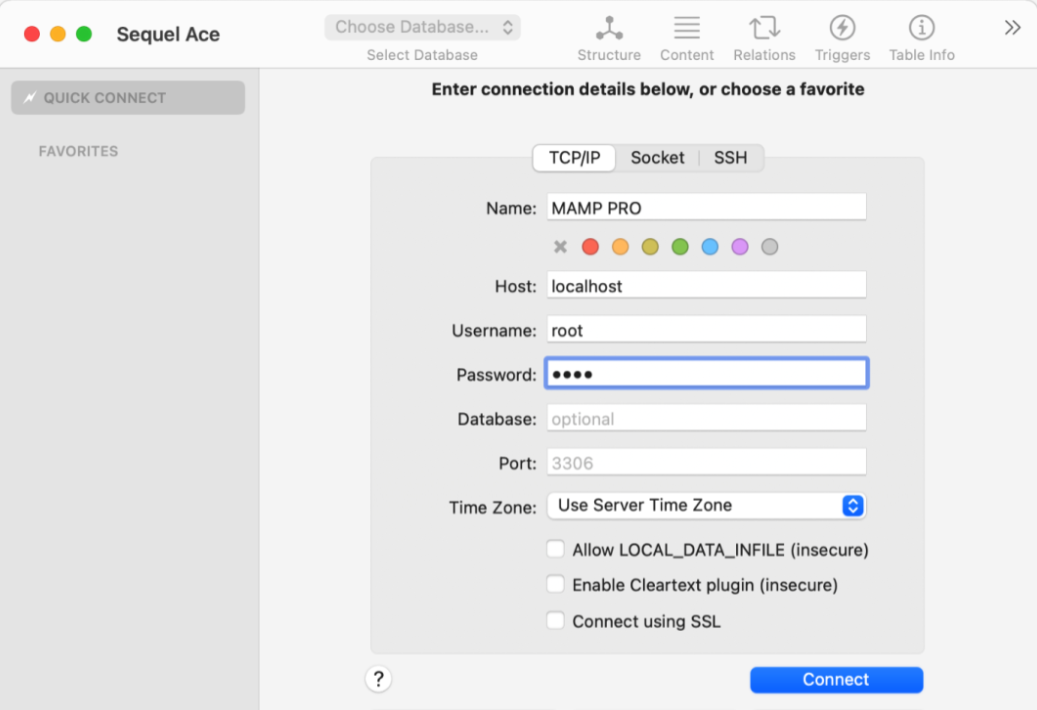Open the Triggers lightning icon
This screenshot has height=710, width=1037.
(842, 28)
